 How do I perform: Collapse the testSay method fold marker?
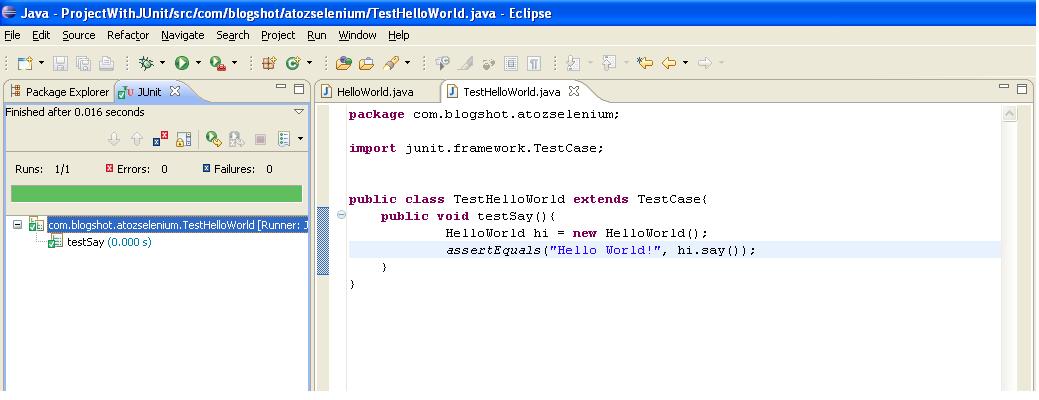(341, 215)
